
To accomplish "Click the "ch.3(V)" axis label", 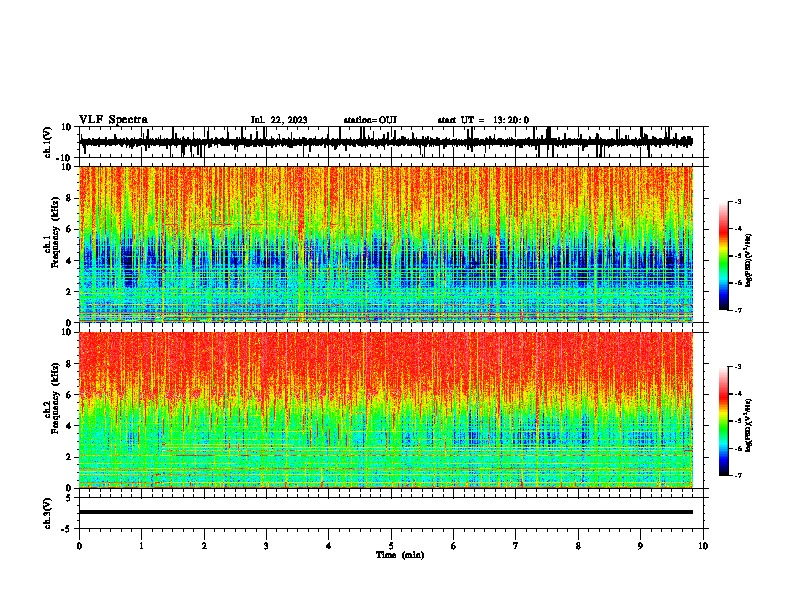I will (48, 513).
